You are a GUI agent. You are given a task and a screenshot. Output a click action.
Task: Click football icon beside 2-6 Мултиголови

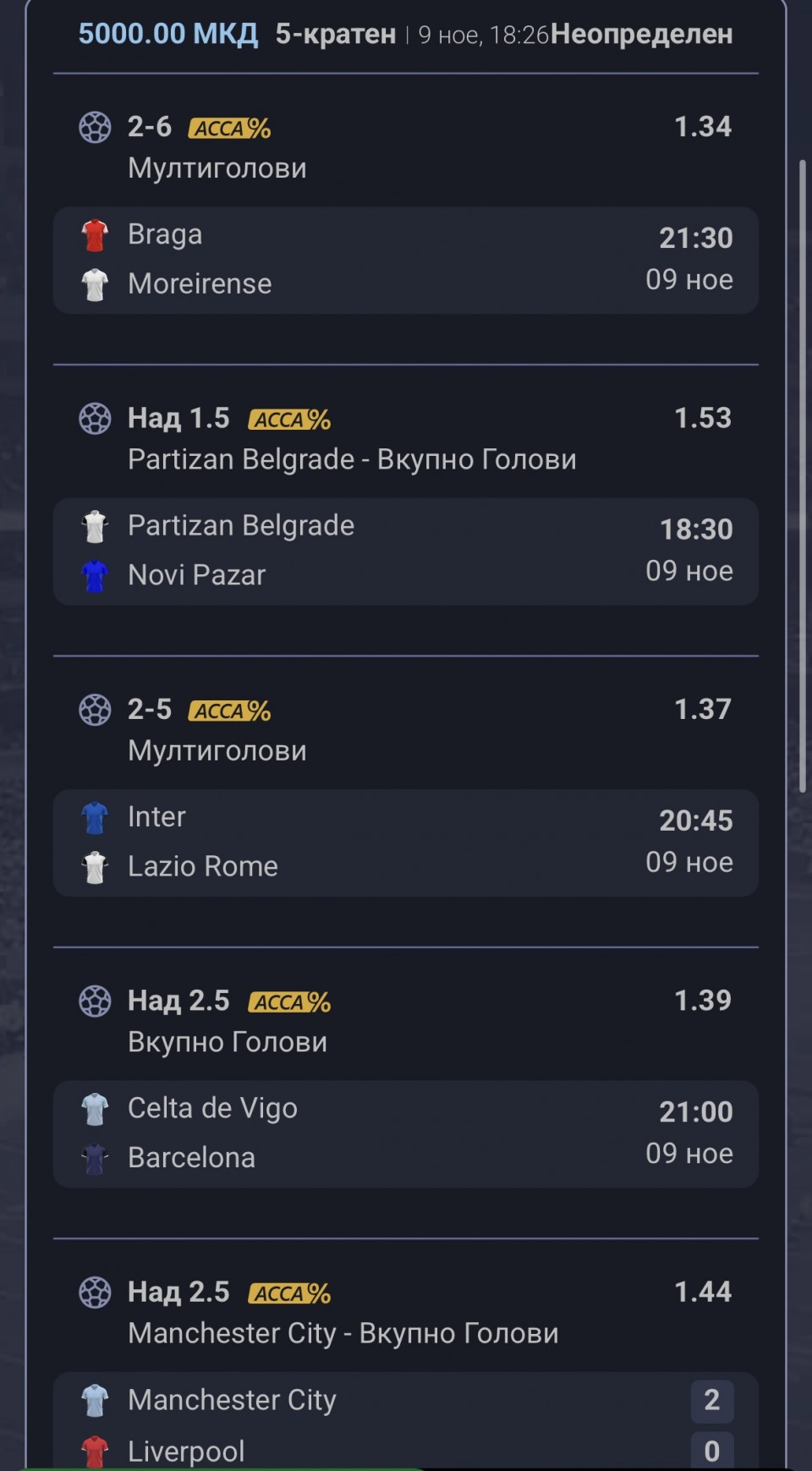pos(95,128)
